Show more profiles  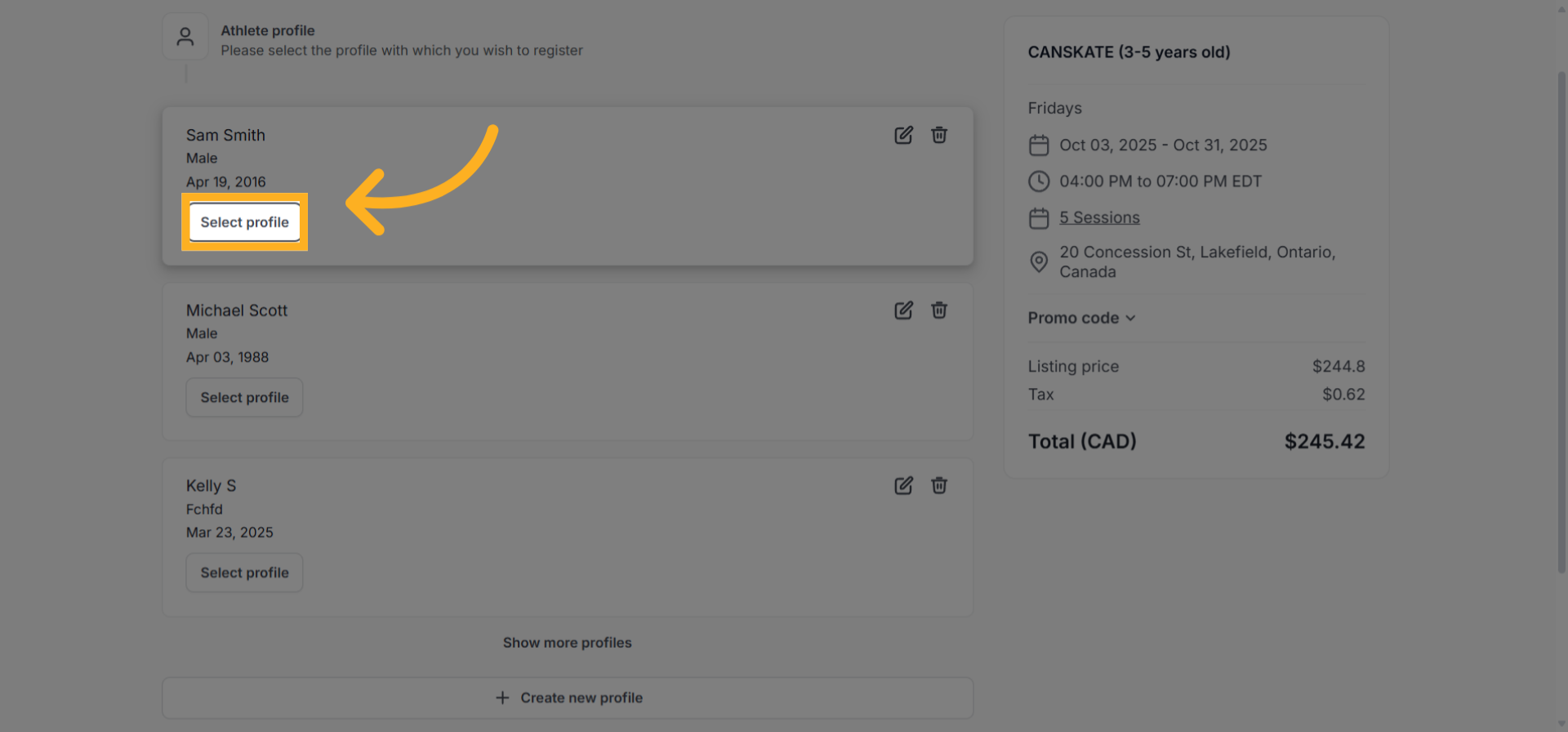[567, 643]
